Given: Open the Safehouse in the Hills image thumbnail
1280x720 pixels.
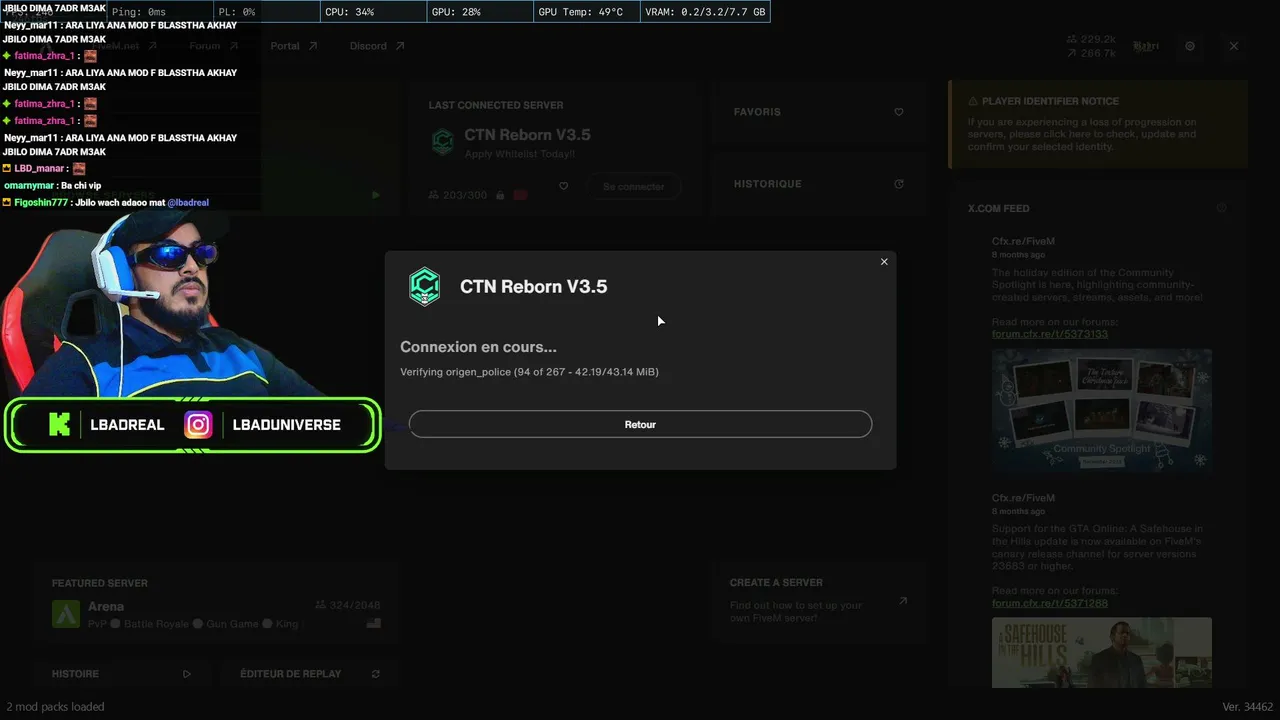Looking at the screenshot, I should [x=1102, y=652].
